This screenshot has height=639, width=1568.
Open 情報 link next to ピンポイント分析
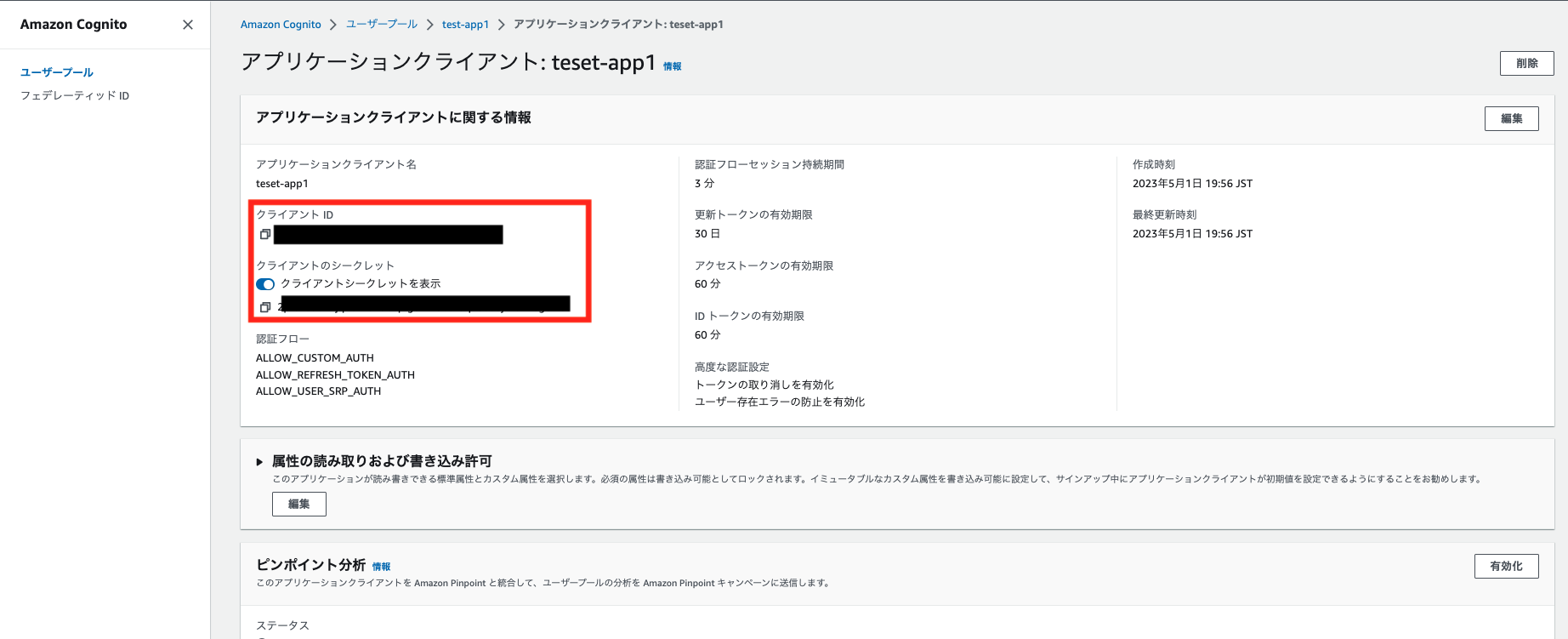pos(381,567)
